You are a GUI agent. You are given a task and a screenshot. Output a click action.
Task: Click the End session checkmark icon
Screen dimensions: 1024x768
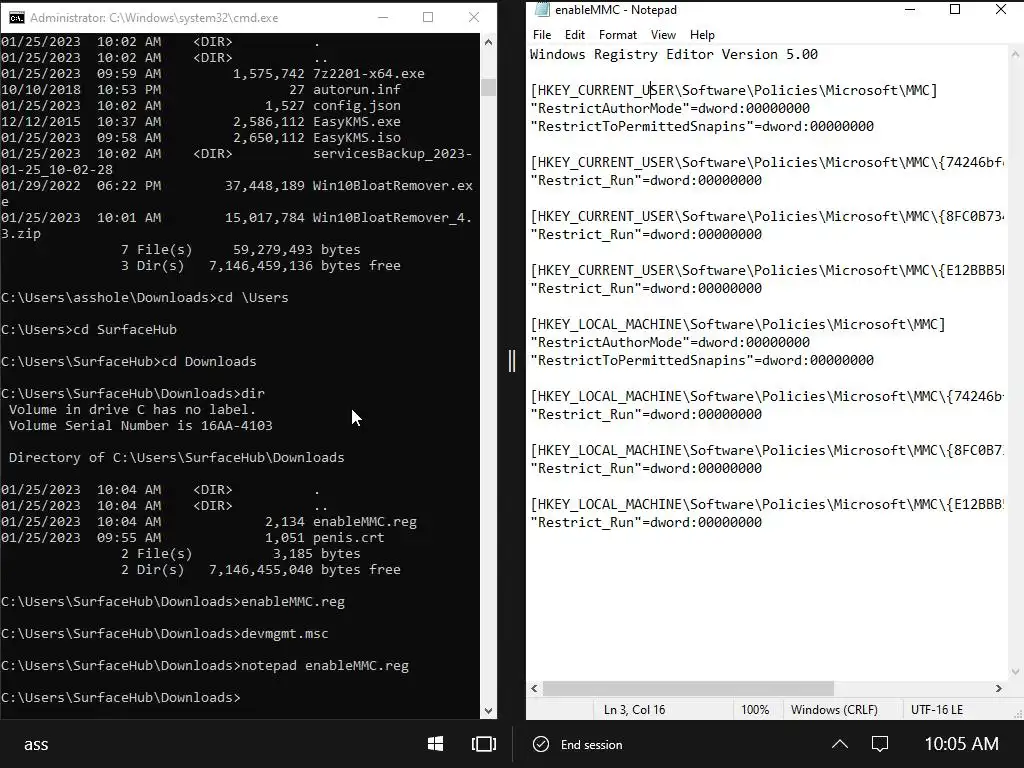(541, 744)
